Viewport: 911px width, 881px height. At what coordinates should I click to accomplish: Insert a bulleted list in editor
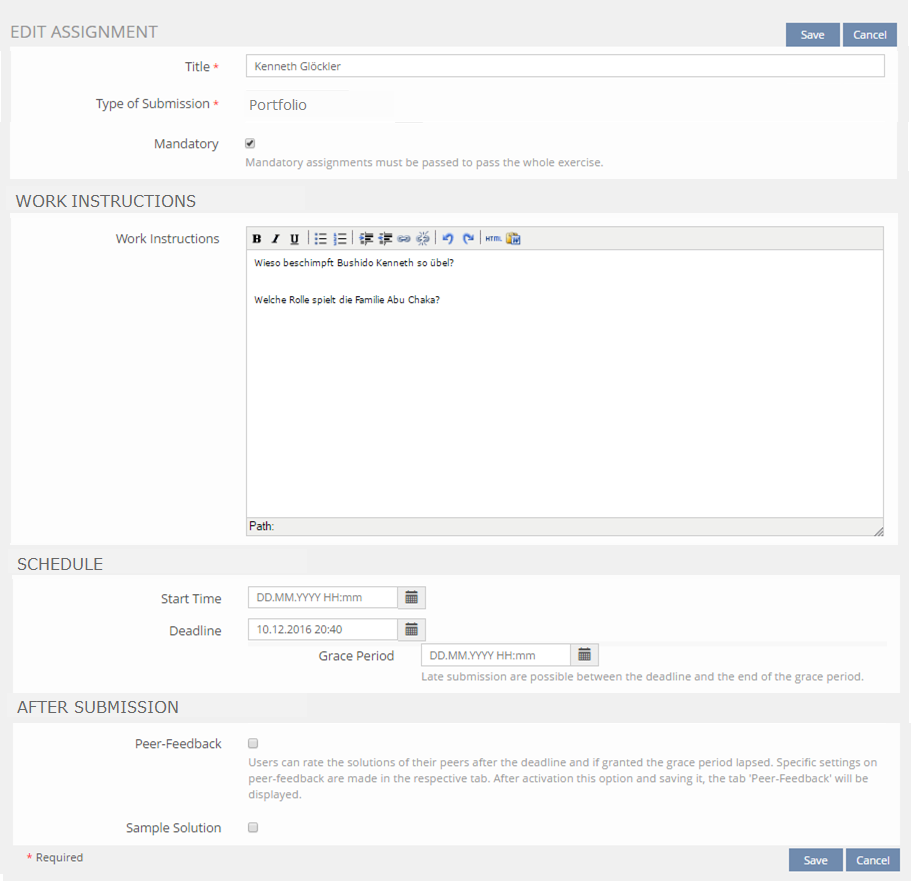pos(321,239)
